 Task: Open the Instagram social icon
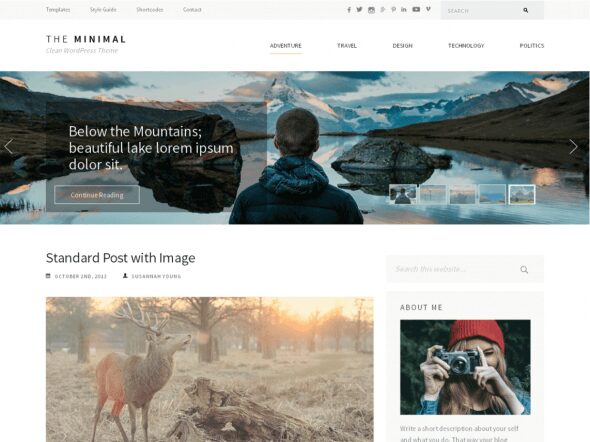pyautogui.click(x=371, y=10)
